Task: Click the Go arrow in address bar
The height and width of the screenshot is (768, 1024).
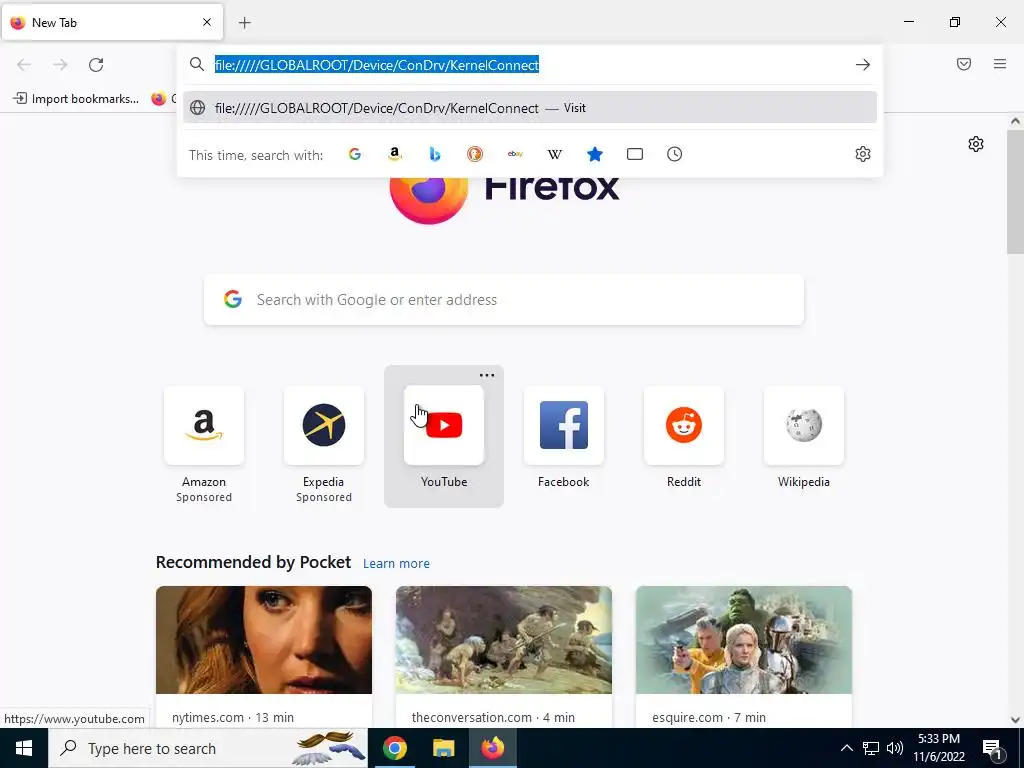Action: tap(863, 65)
